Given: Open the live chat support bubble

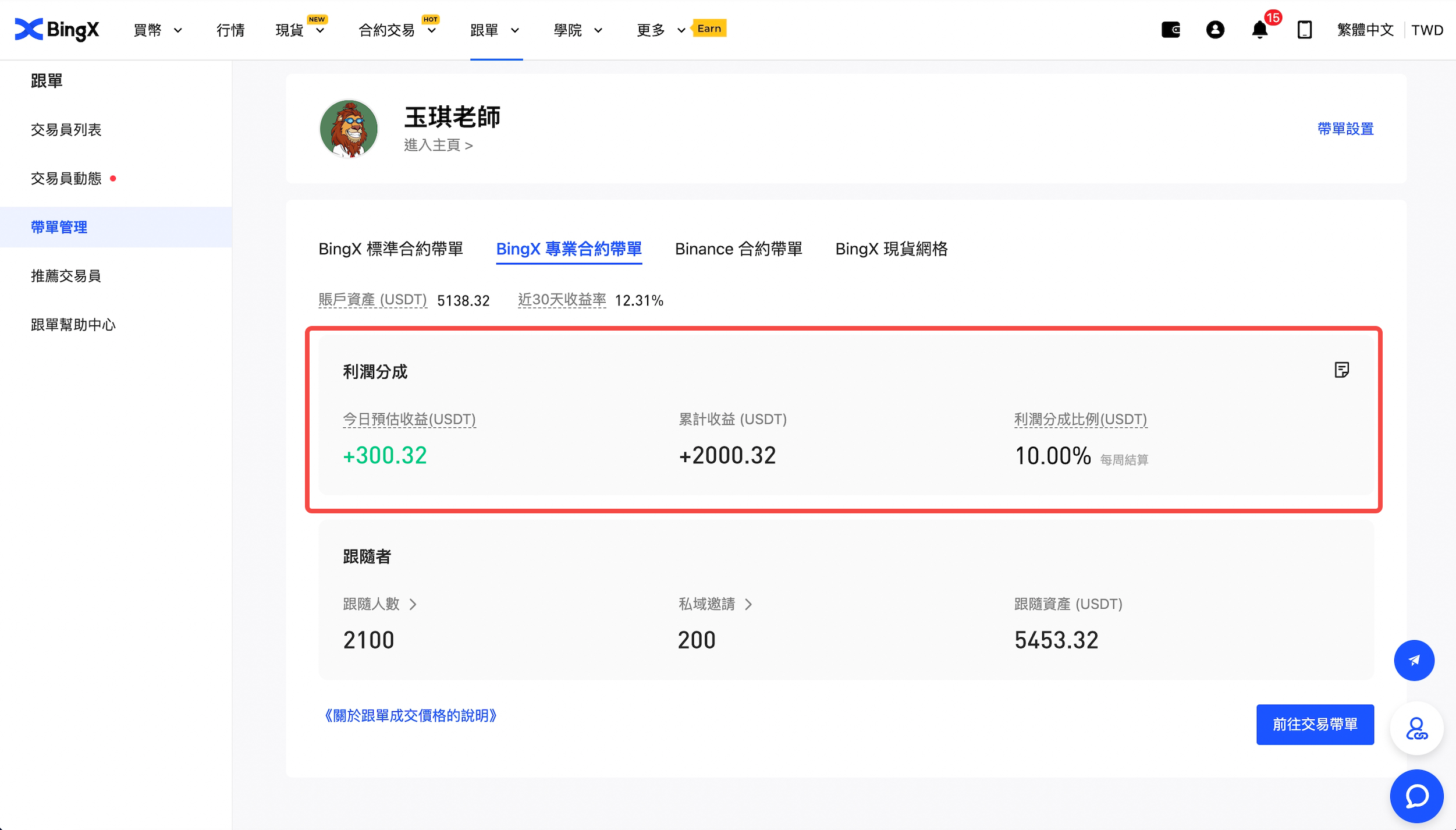Looking at the screenshot, I should coord(1416,796).
